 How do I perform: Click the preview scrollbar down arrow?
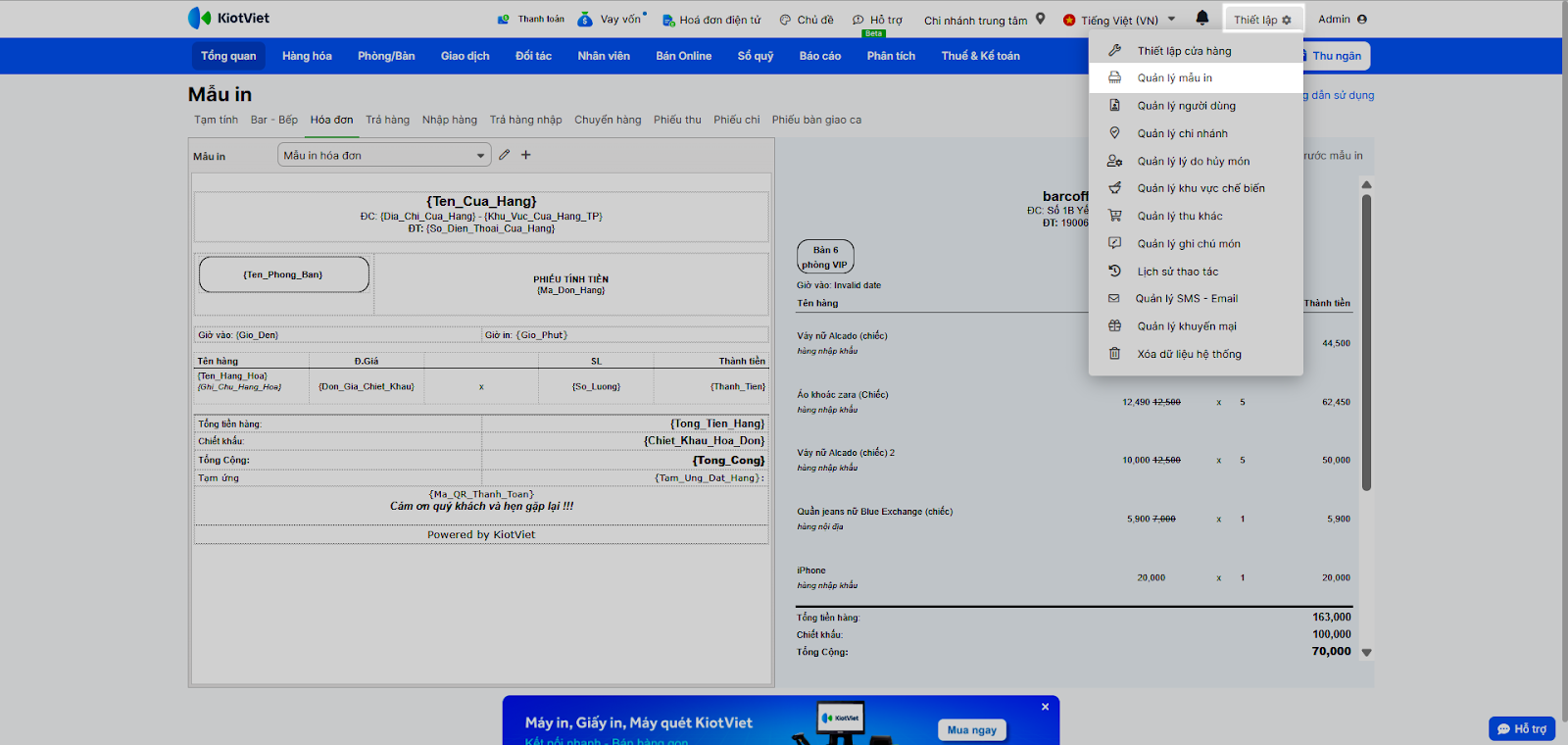[x=1366, y=652]
